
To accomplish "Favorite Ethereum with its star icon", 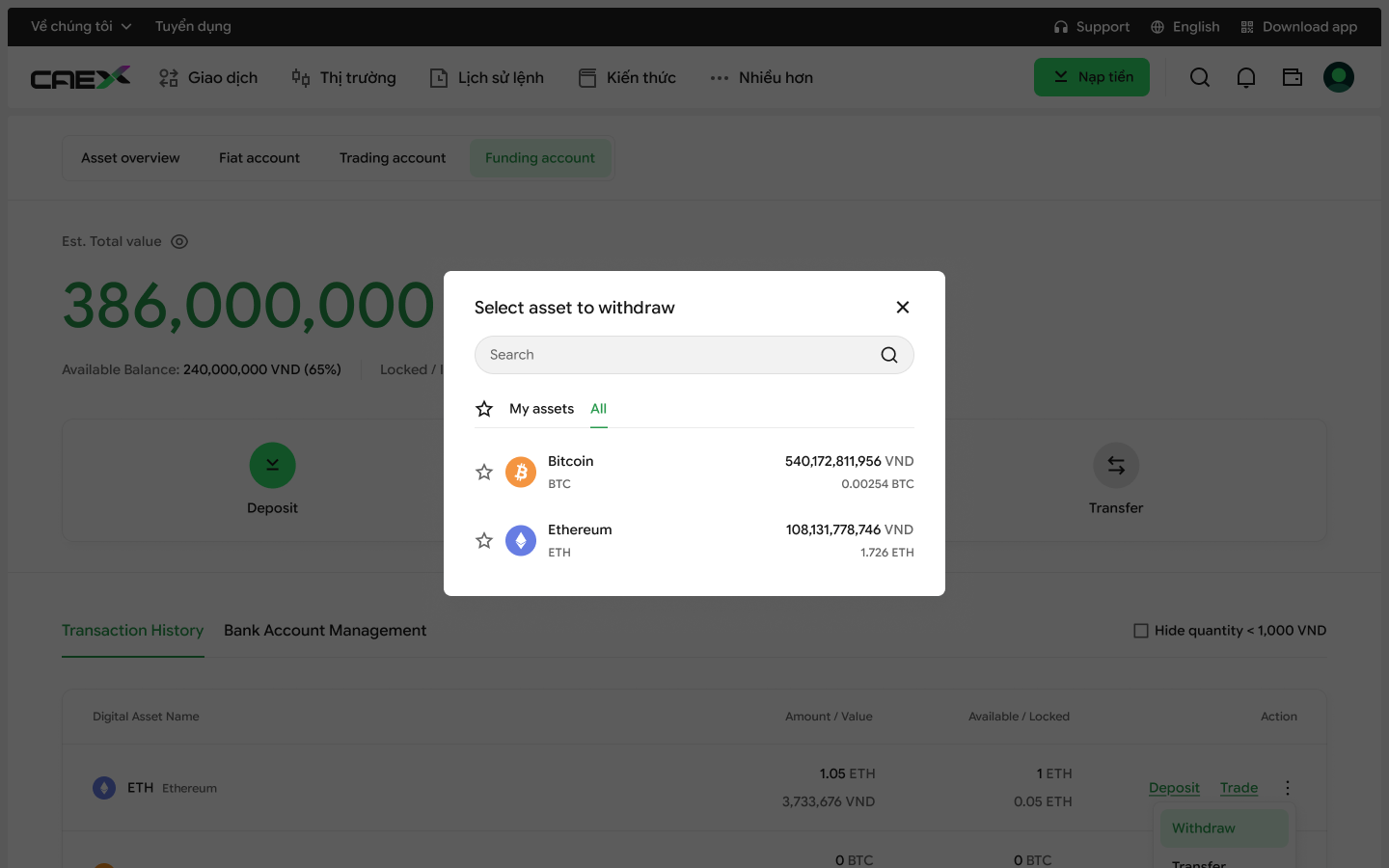I will 484,540.
